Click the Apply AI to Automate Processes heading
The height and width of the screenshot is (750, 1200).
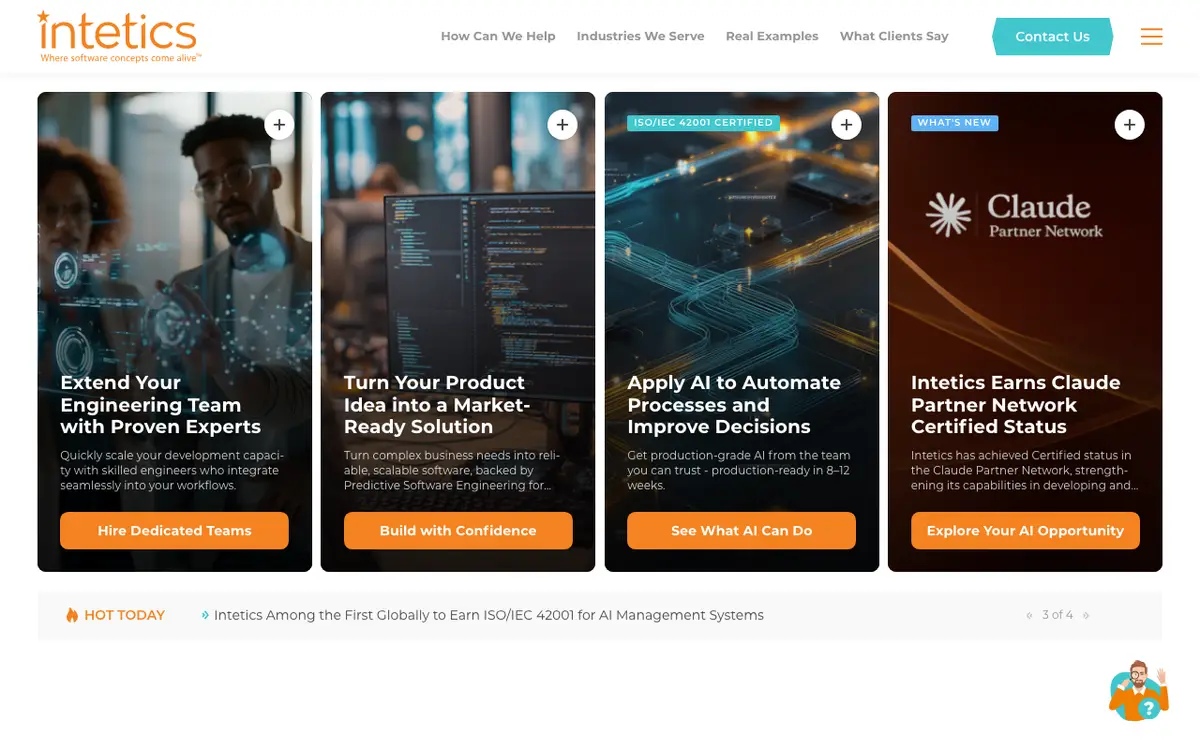(734, 405)
